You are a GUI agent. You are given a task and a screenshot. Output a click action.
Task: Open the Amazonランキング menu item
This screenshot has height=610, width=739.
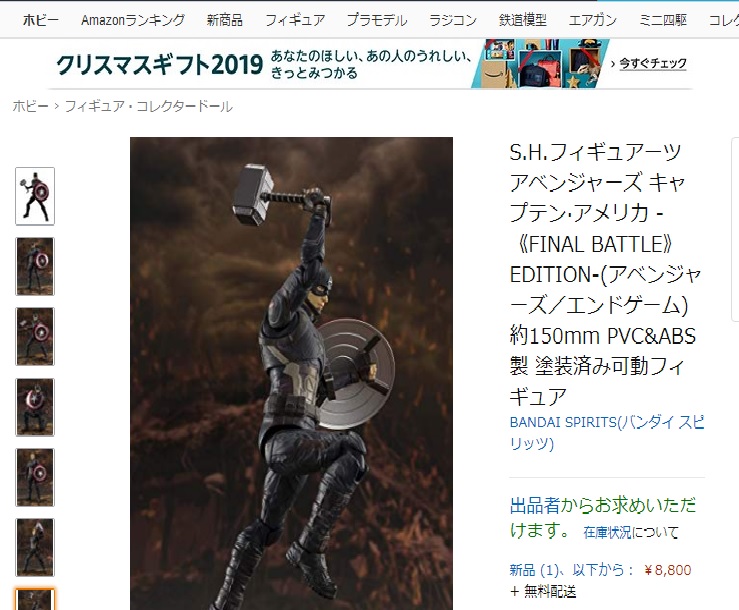133,20
